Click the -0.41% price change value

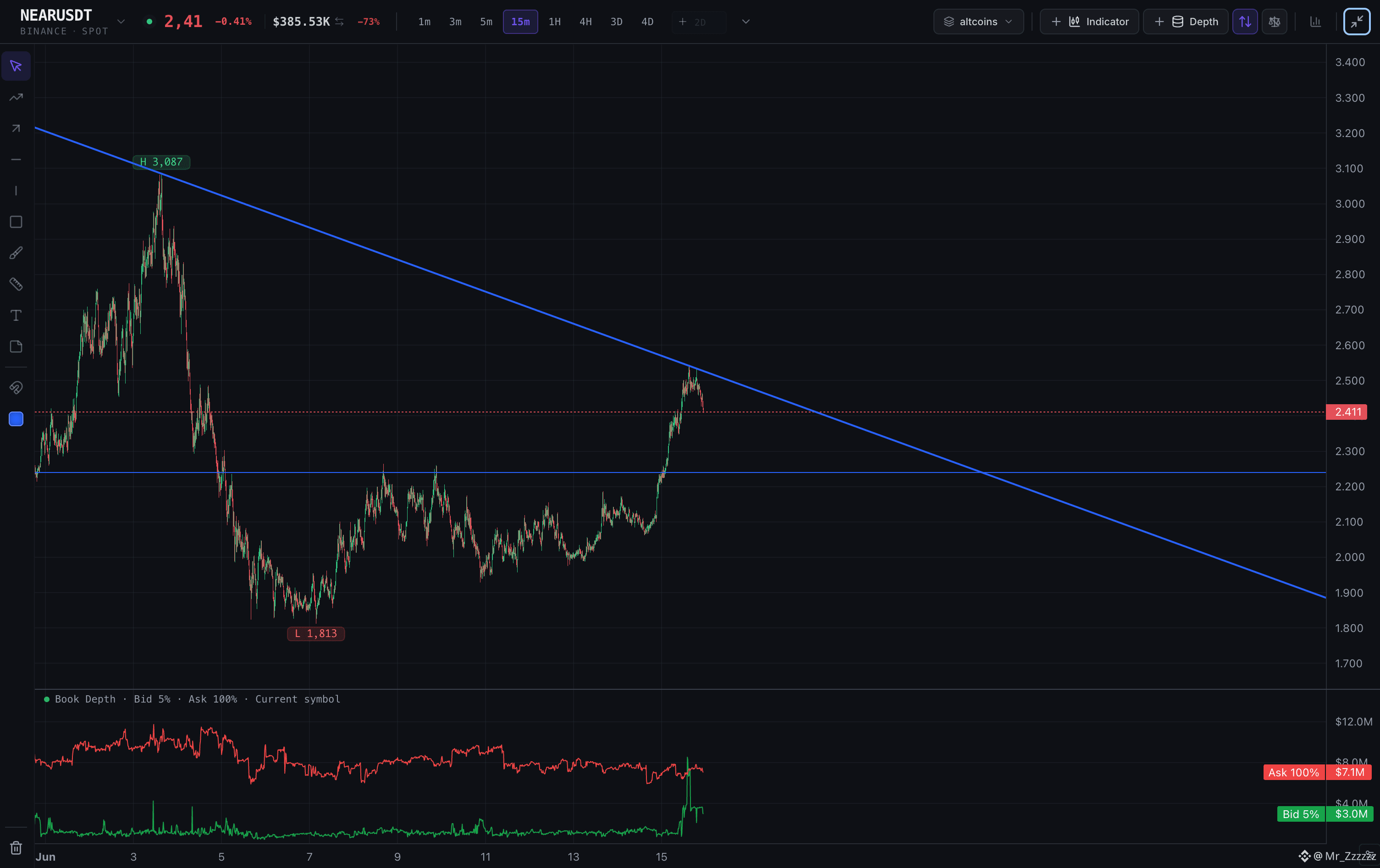click(233, 22)
